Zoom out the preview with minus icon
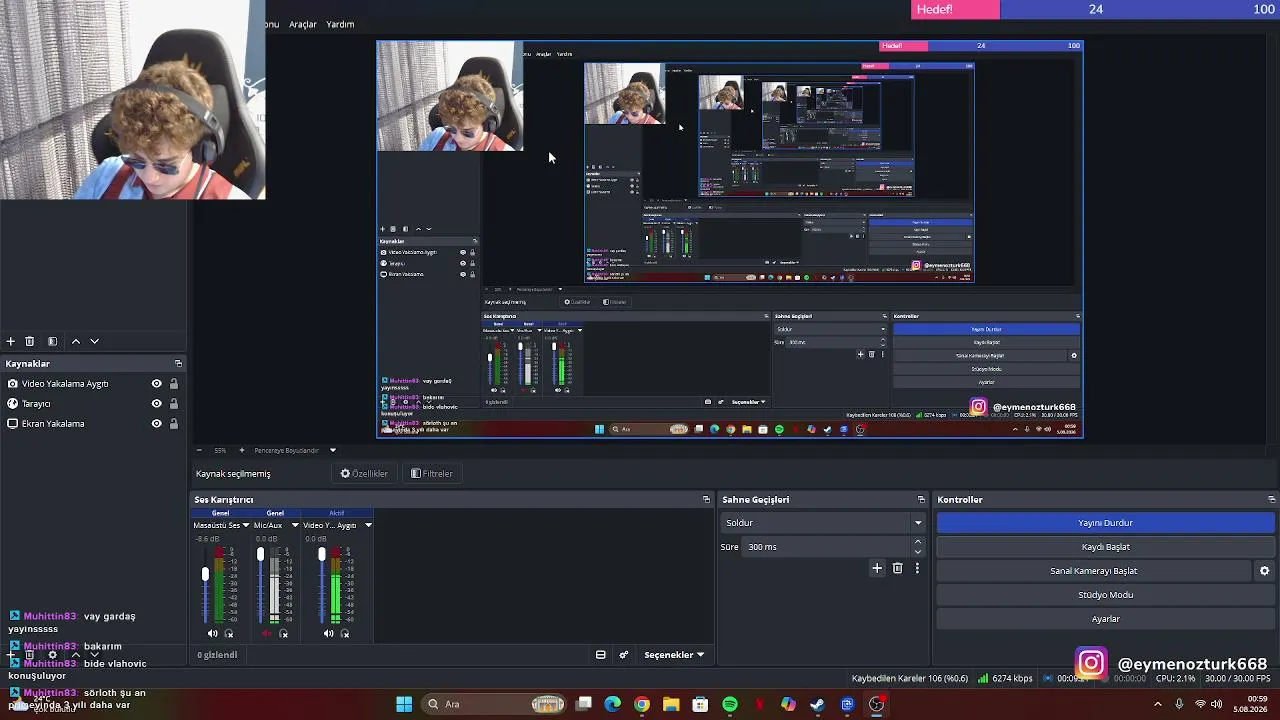The image size is (1280, 720). [198, 450]
